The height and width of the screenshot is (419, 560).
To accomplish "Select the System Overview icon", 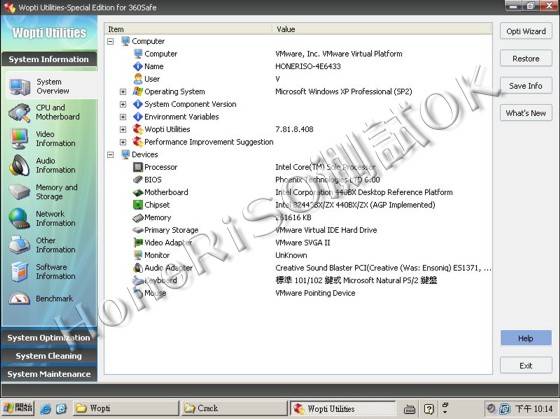I will point(19,87).
